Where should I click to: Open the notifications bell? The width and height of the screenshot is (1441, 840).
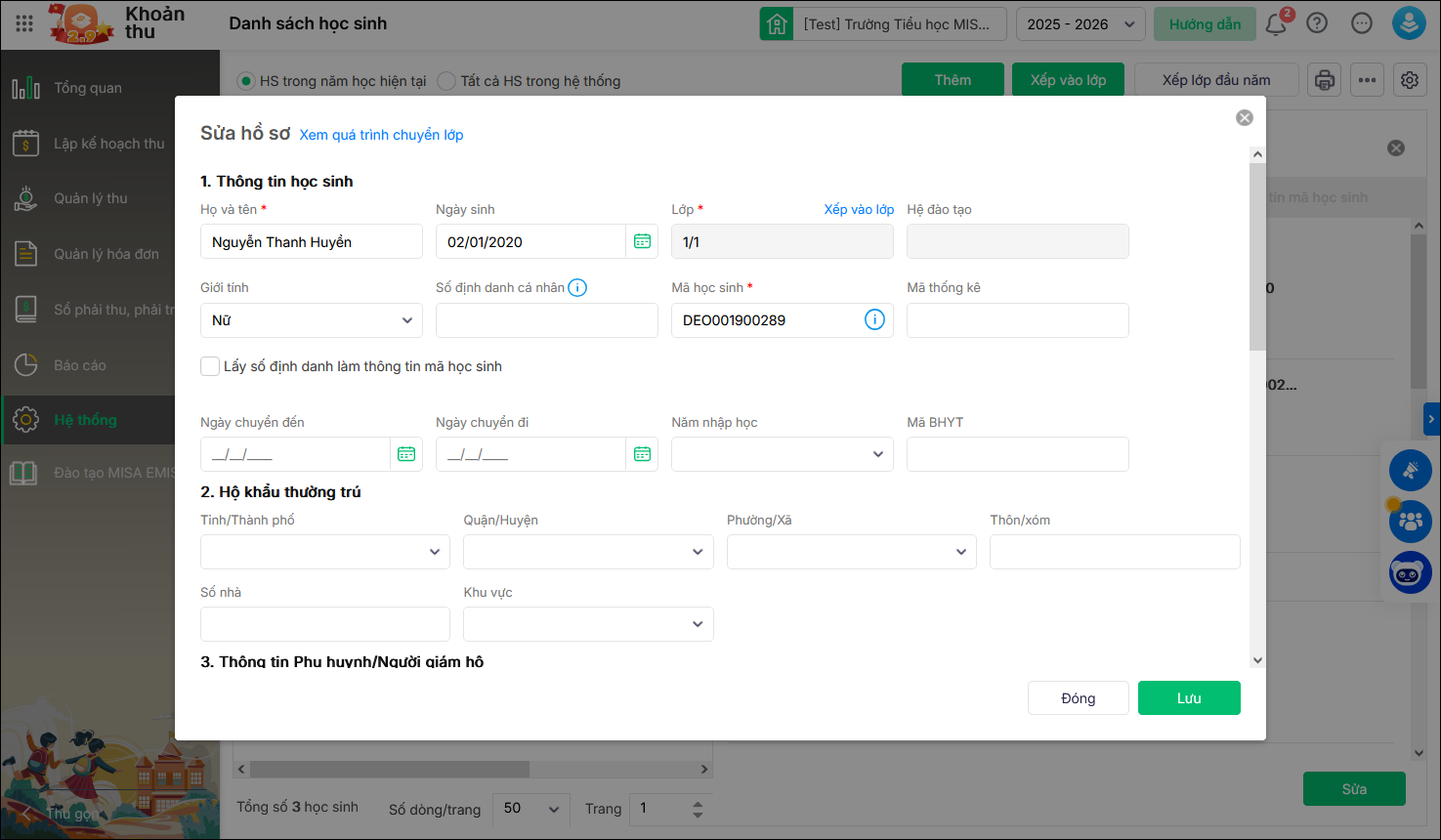[x=1276, y=24]
